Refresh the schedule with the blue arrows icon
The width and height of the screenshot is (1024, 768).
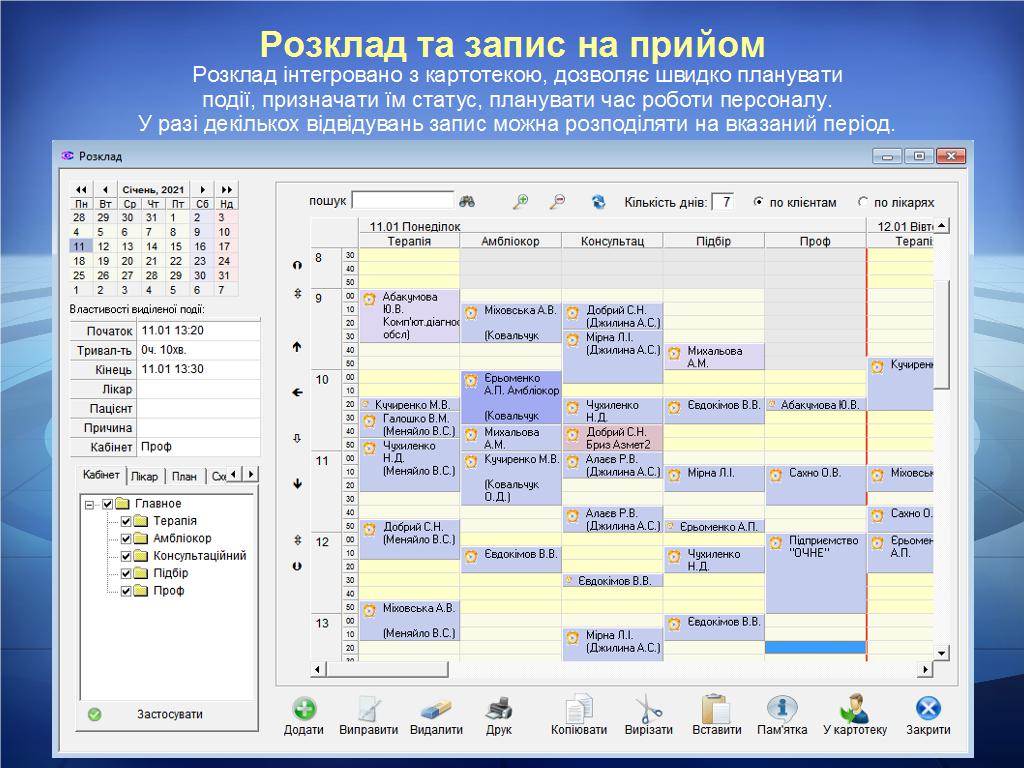point(598,201)
